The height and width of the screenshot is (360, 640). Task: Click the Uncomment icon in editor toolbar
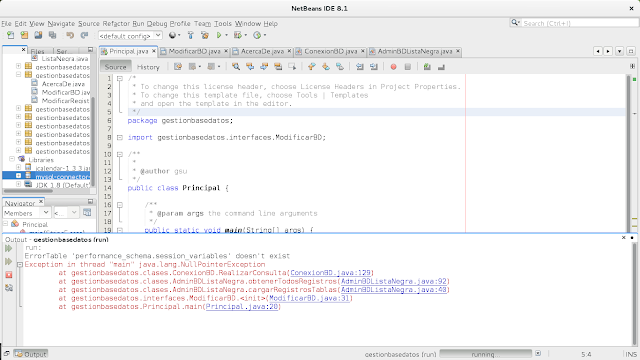[x=441, y=67]
